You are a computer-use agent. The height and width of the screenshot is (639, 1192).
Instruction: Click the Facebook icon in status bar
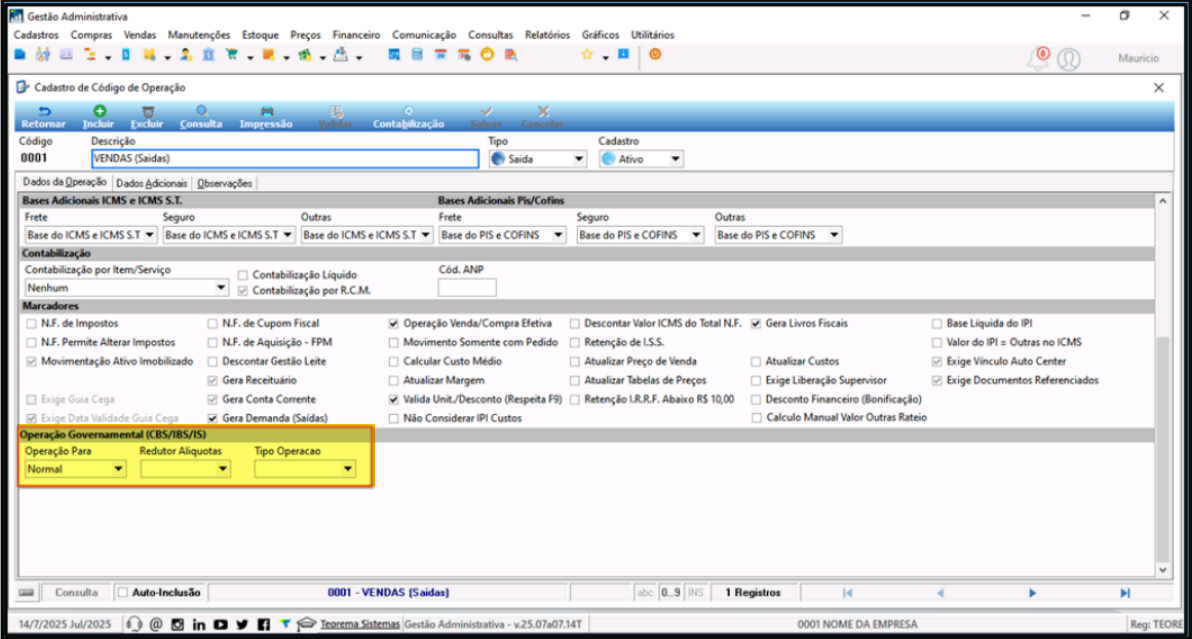[263, 624]
